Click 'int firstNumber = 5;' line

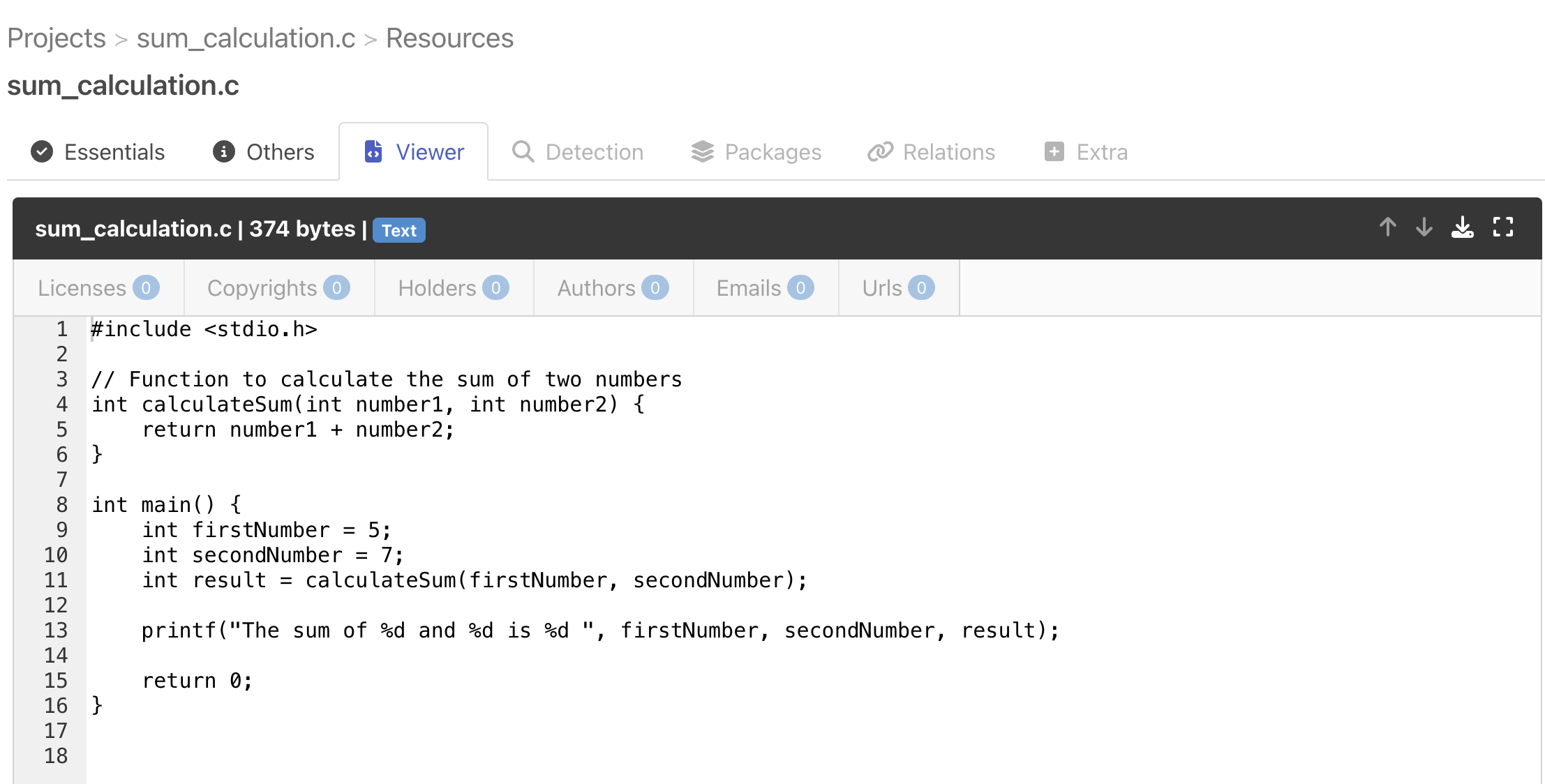[x=267, y=529]
